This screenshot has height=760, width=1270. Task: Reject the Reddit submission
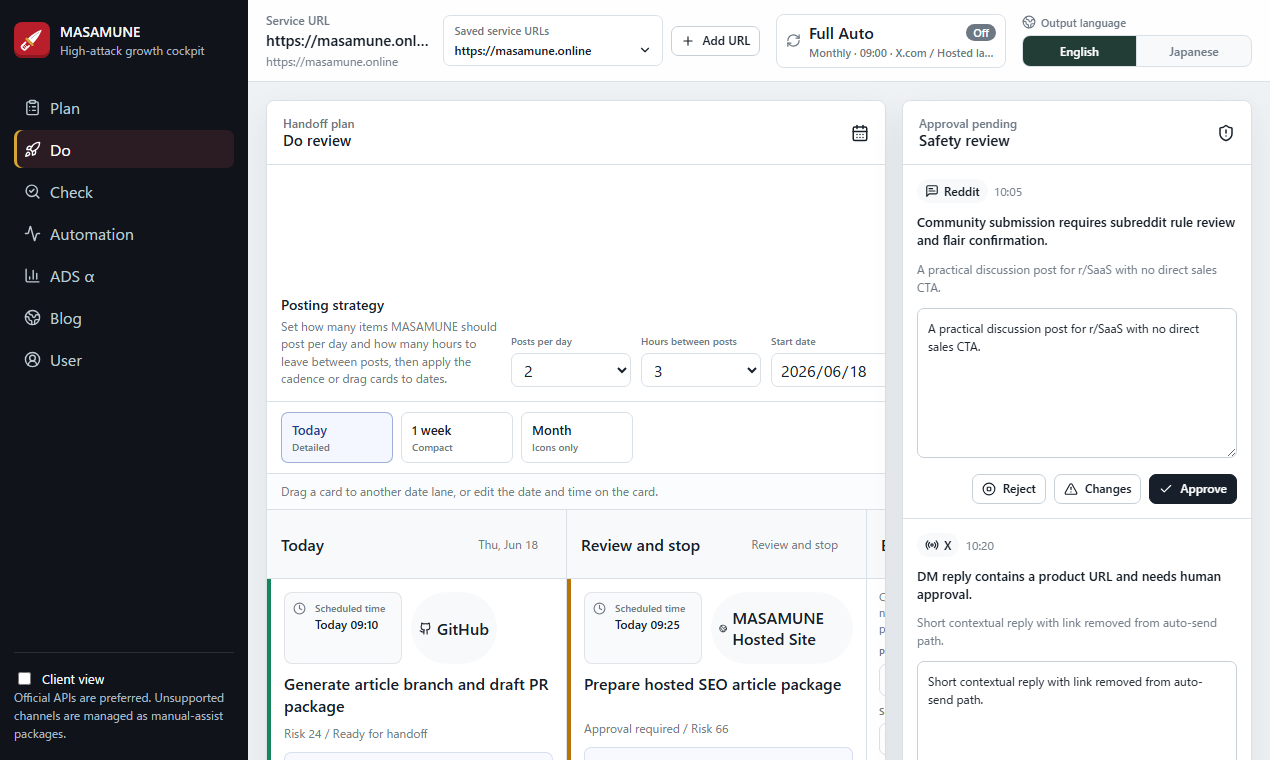(x=1009, y=489)
